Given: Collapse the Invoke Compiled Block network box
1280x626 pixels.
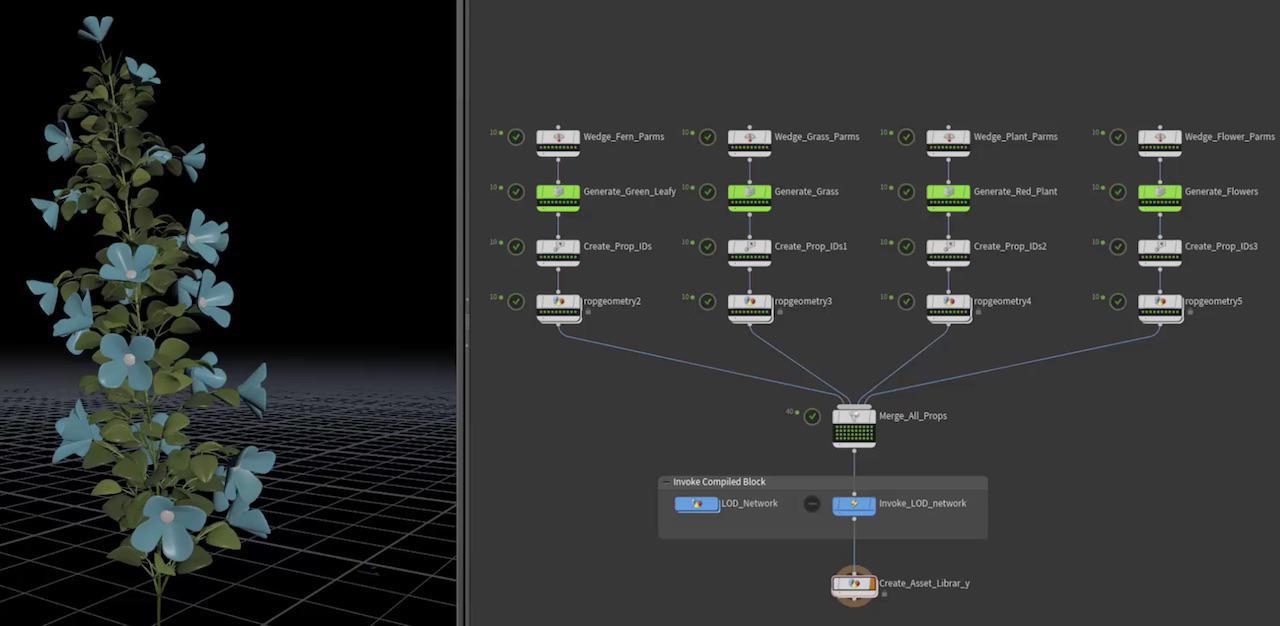Looking at the screenshot, I should [x=666, y=482].
